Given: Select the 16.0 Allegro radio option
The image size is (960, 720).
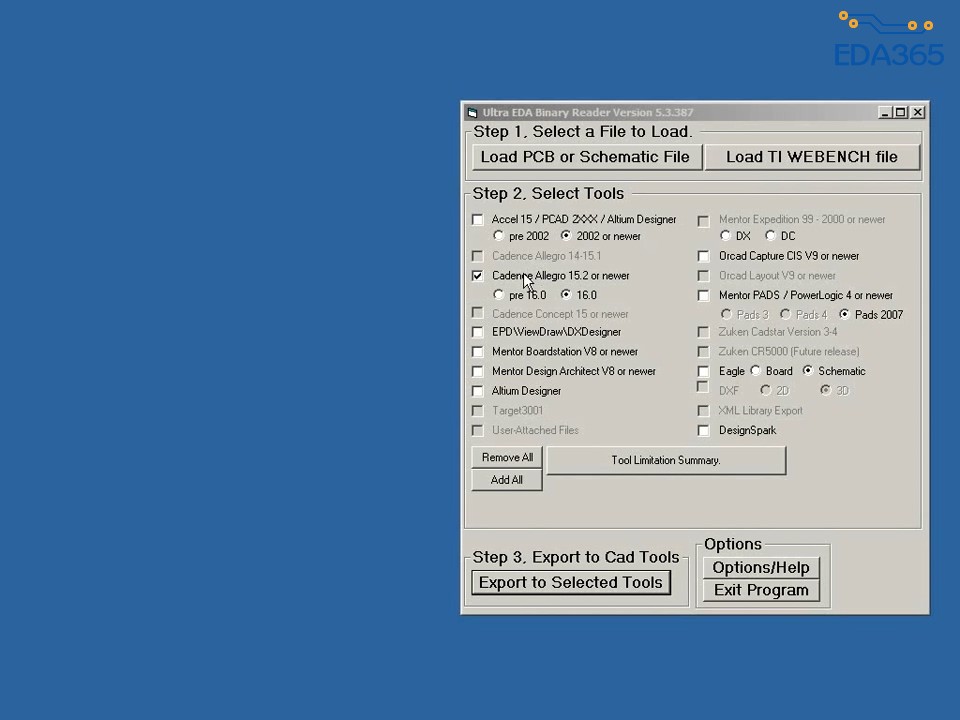Looking at the screenshot, I should click(566, 294).
